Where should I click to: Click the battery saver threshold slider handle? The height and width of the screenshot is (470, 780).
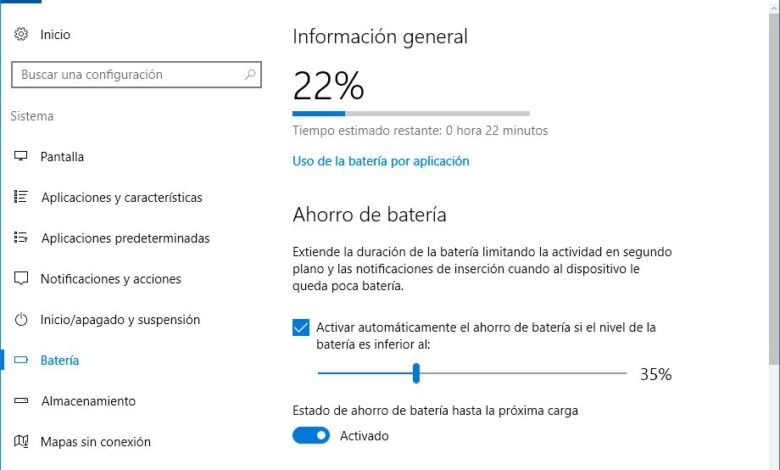point(416,374)
